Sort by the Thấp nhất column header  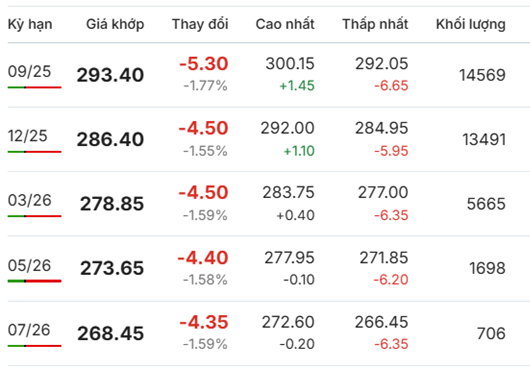(x=375, y=24)
